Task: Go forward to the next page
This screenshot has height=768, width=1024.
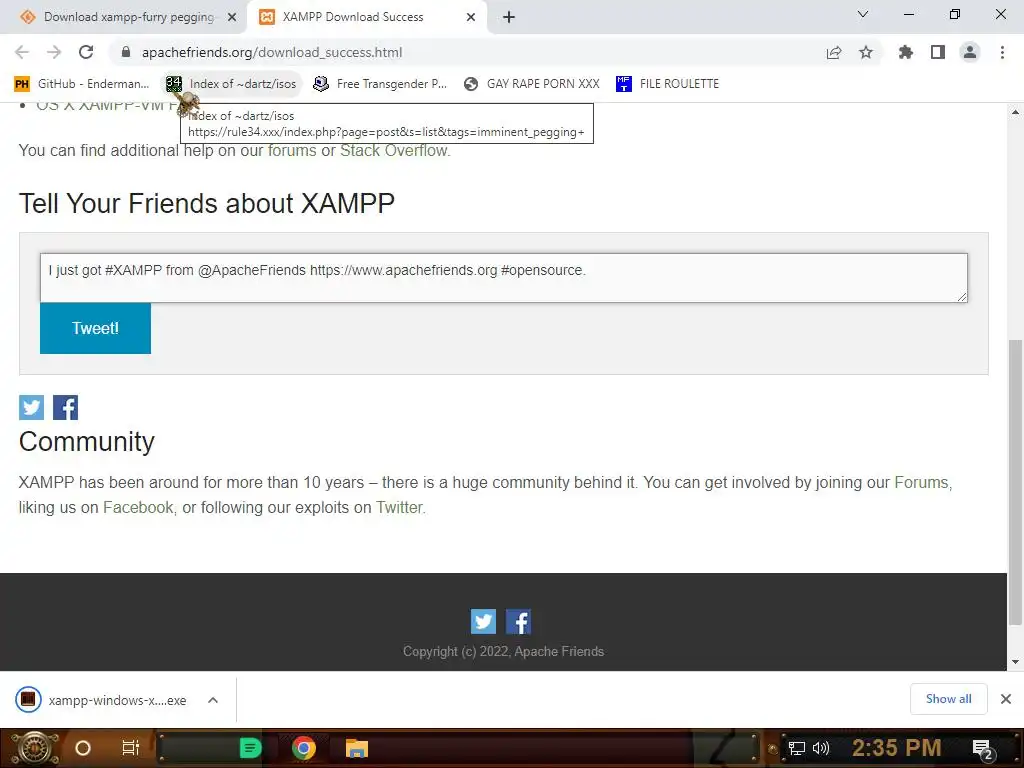Action: coord(54,52)
